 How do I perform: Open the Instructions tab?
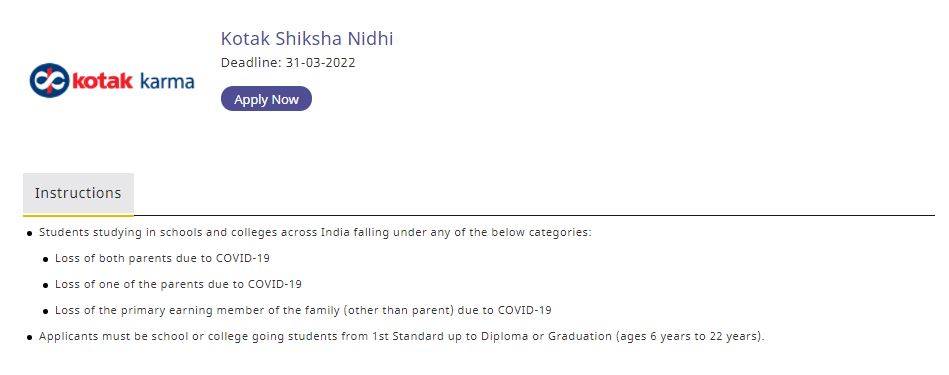tap(78, 194)
